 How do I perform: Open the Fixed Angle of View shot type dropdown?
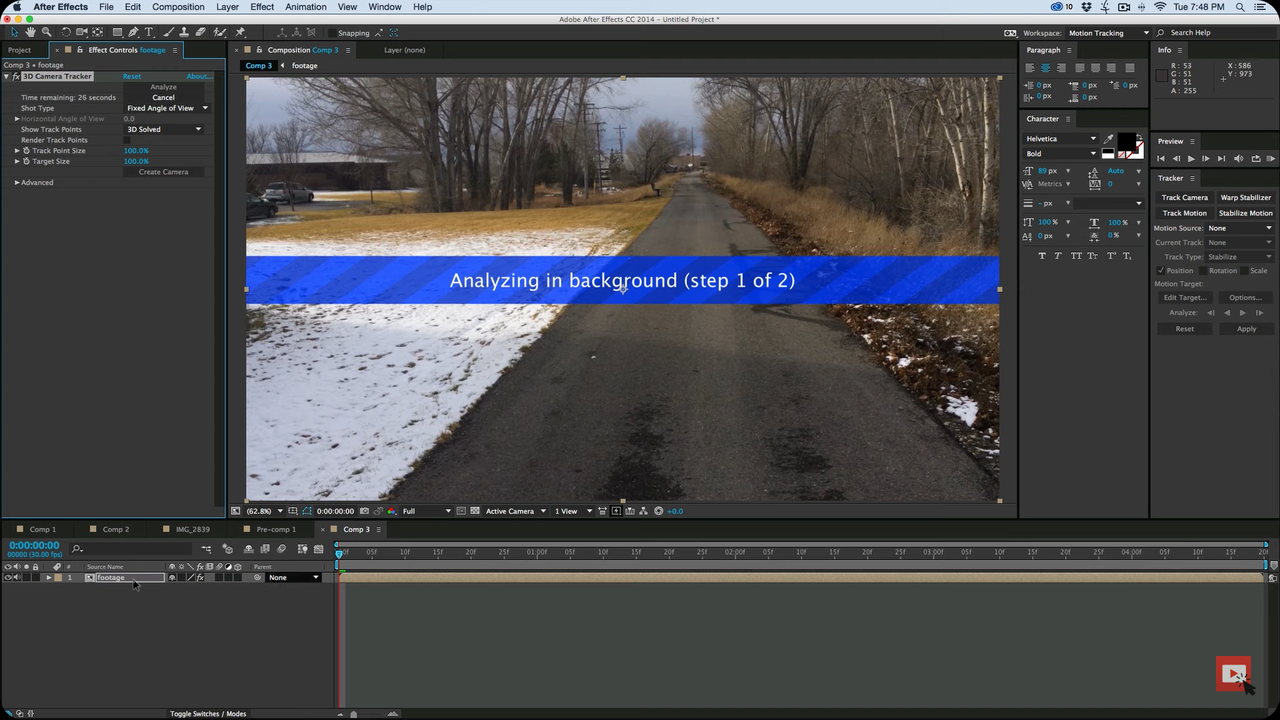click(x=165, y=108)
